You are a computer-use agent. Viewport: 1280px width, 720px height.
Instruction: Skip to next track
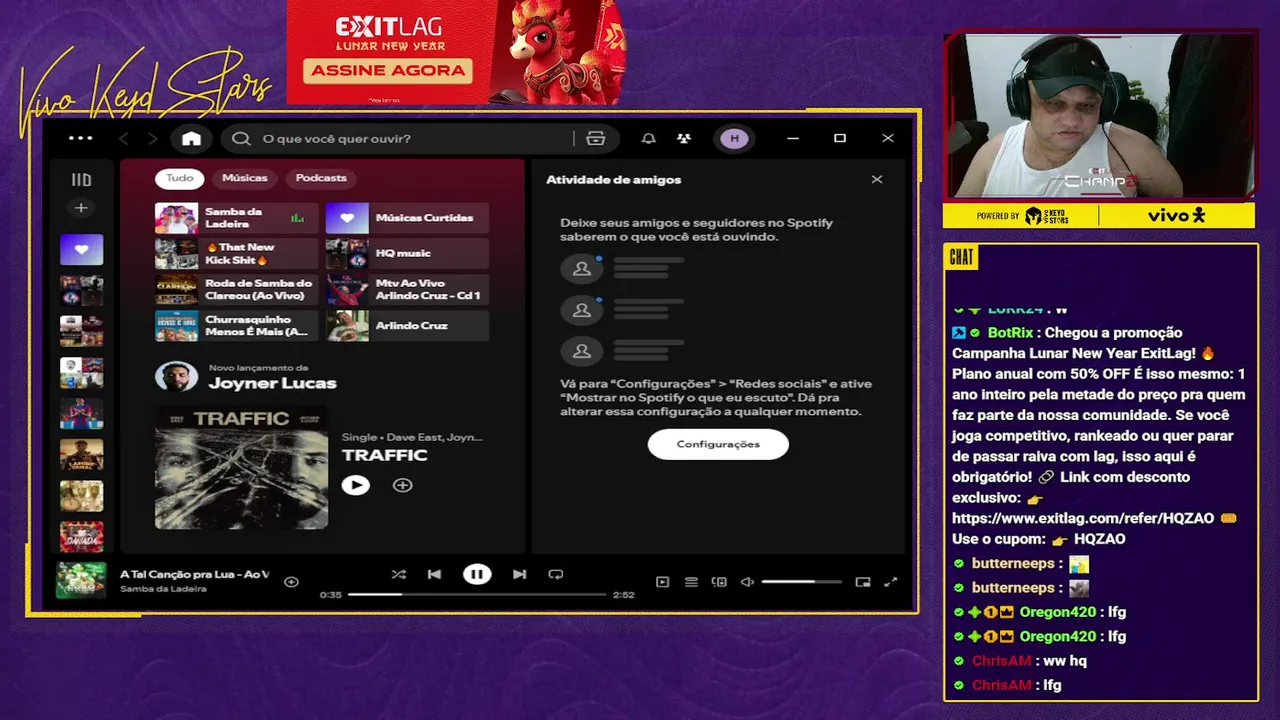[519, 574]
